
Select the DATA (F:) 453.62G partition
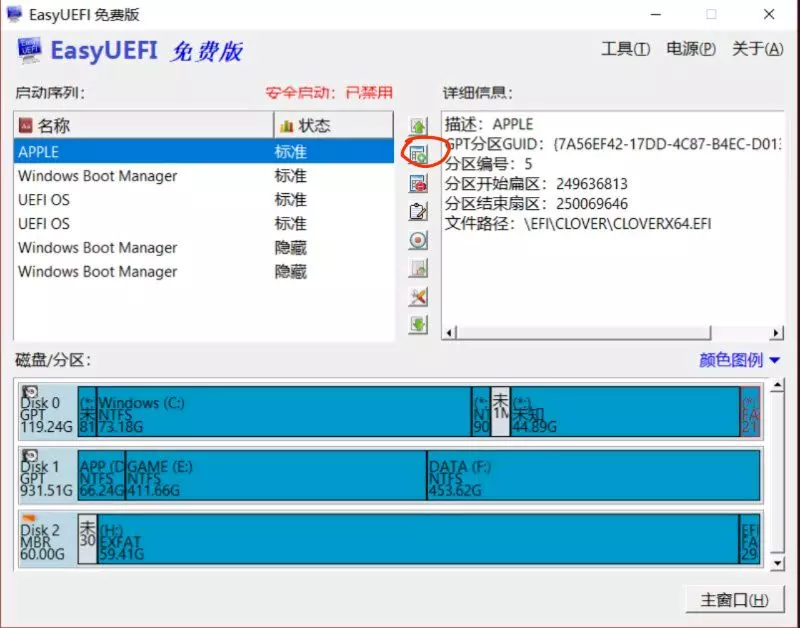point(593,475)
